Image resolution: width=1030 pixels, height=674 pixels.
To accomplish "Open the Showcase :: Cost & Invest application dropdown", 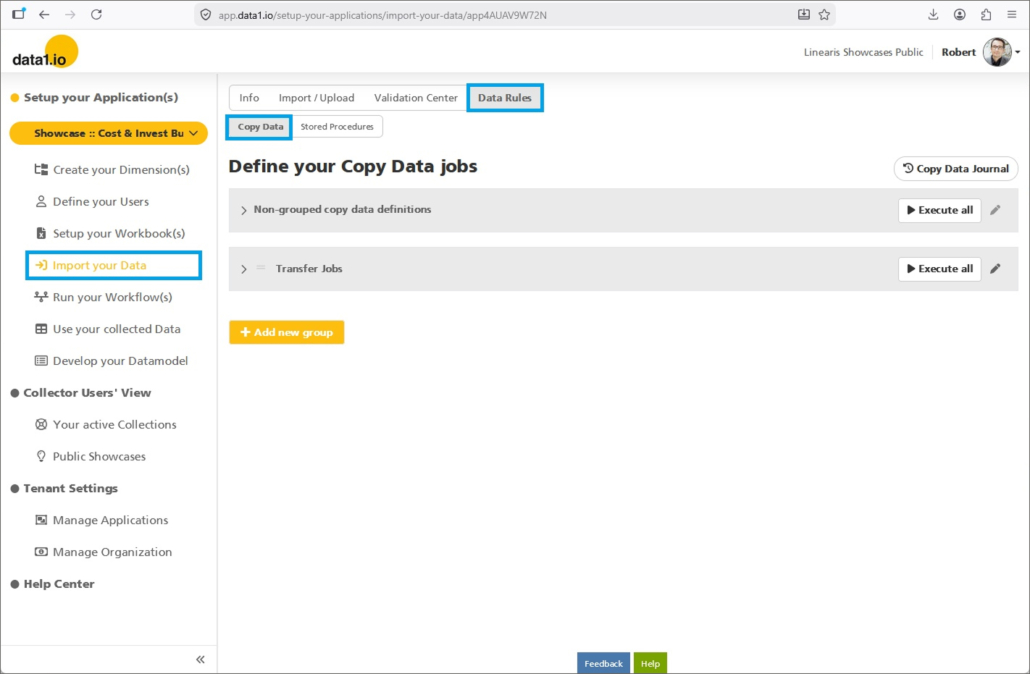I will click(108, 133).
